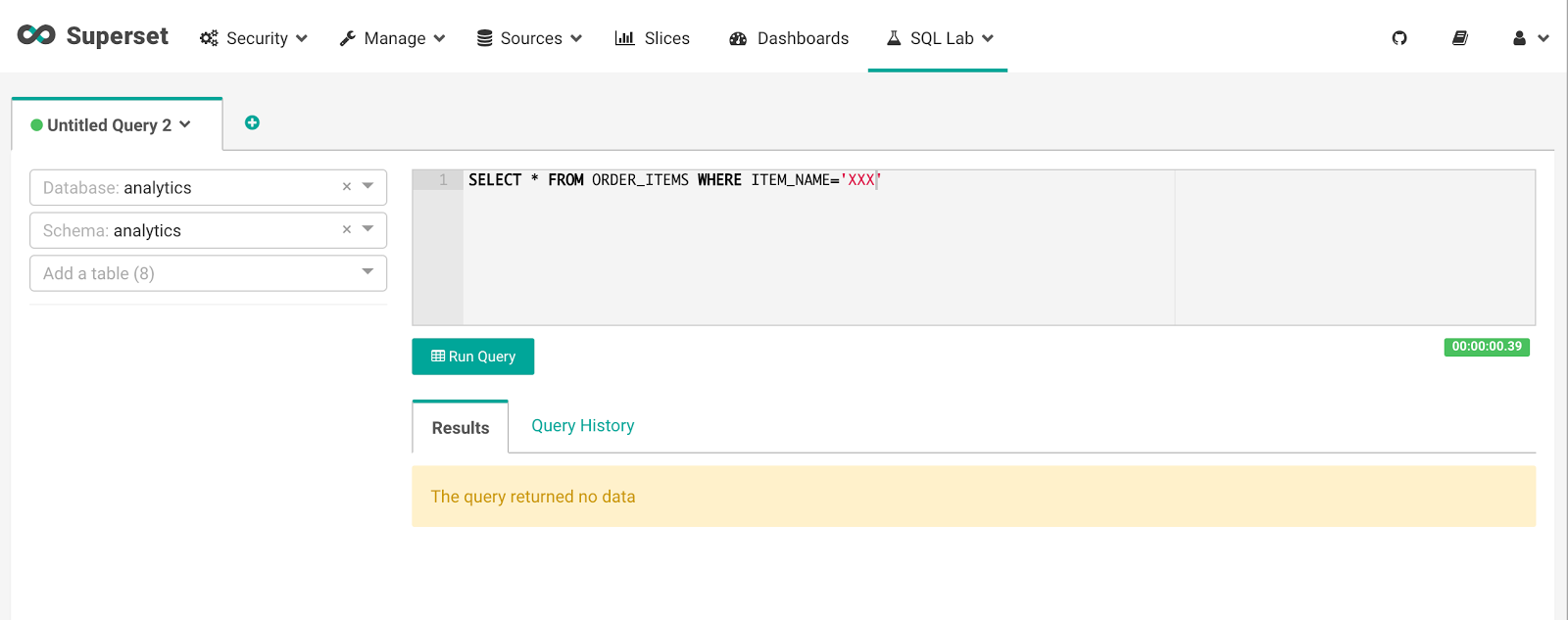Viewport: 1568px width, 620px height.
Task: Click the Superset infinity logo icon
Action: pos(36,35)
